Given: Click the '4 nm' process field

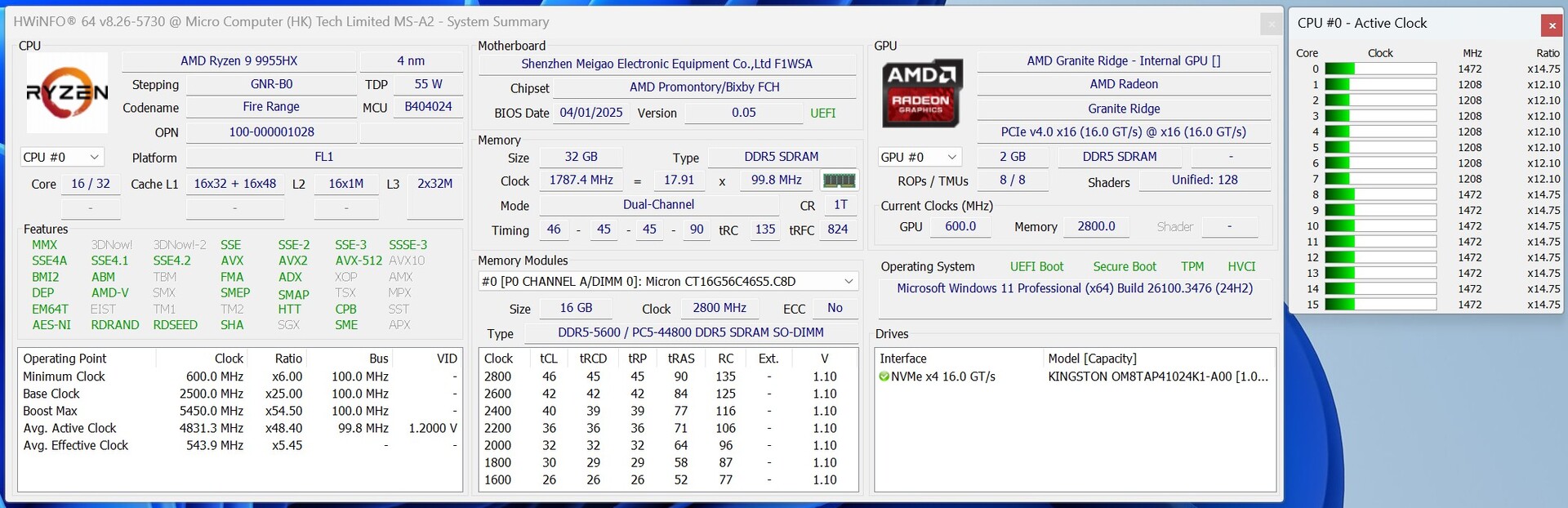Looking at the screenshot, I should click(x=411, y=61).
